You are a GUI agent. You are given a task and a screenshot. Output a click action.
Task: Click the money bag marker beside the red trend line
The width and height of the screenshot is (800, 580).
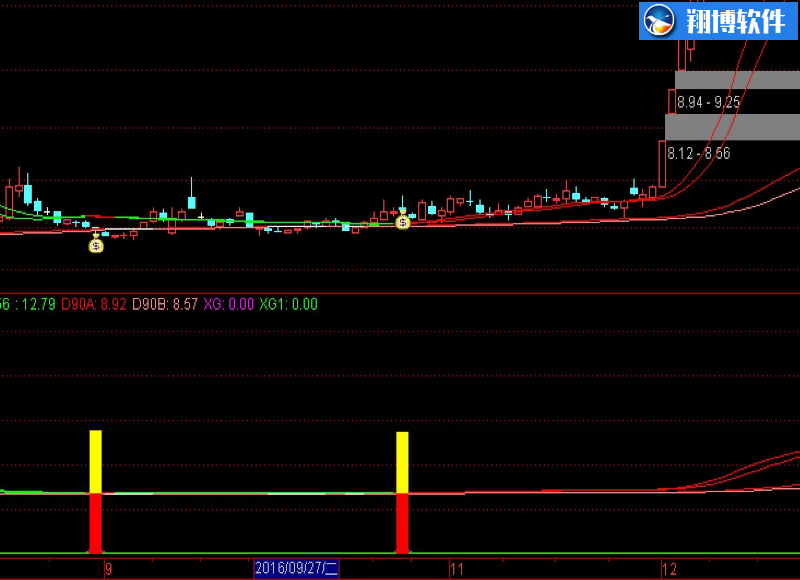(403, 222)
